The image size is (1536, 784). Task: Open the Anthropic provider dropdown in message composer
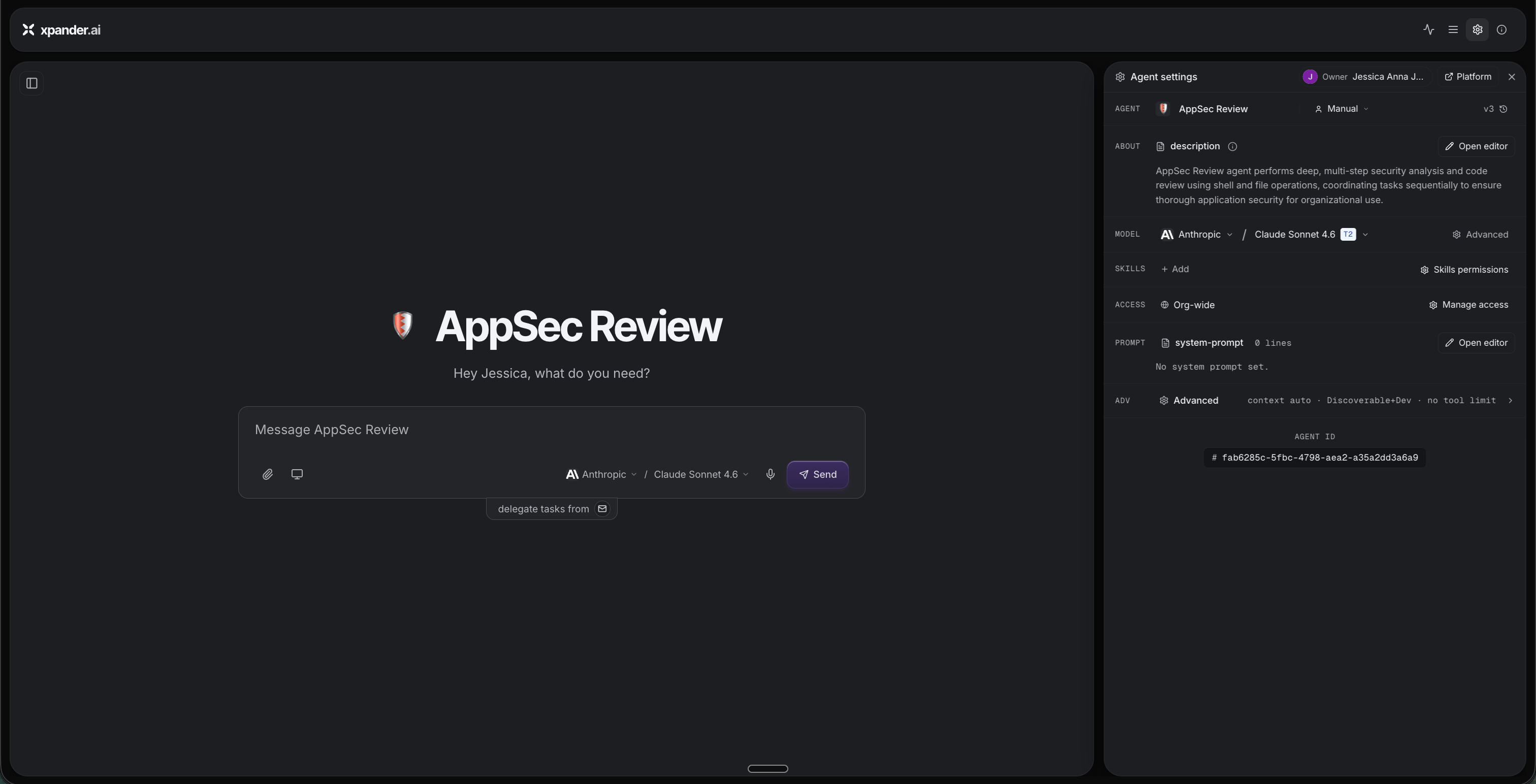point(601,475)
